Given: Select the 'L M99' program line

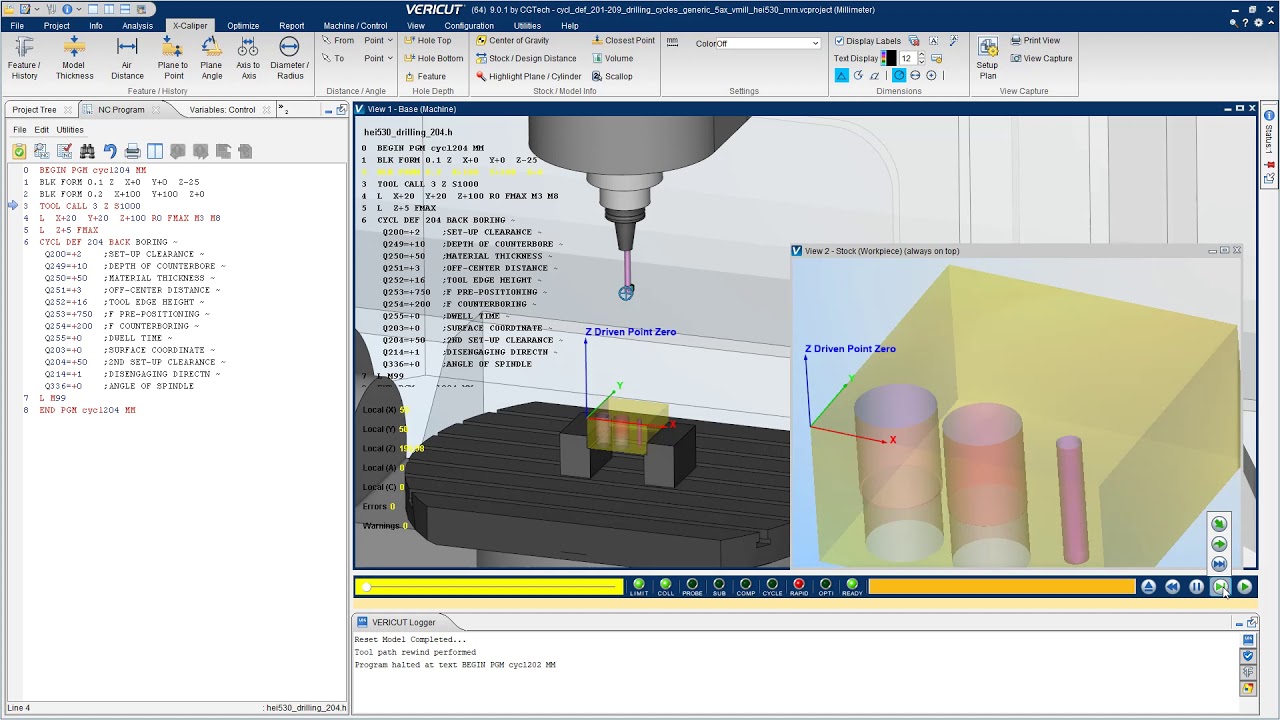Looking at the screenshot, I should point(52,398).
